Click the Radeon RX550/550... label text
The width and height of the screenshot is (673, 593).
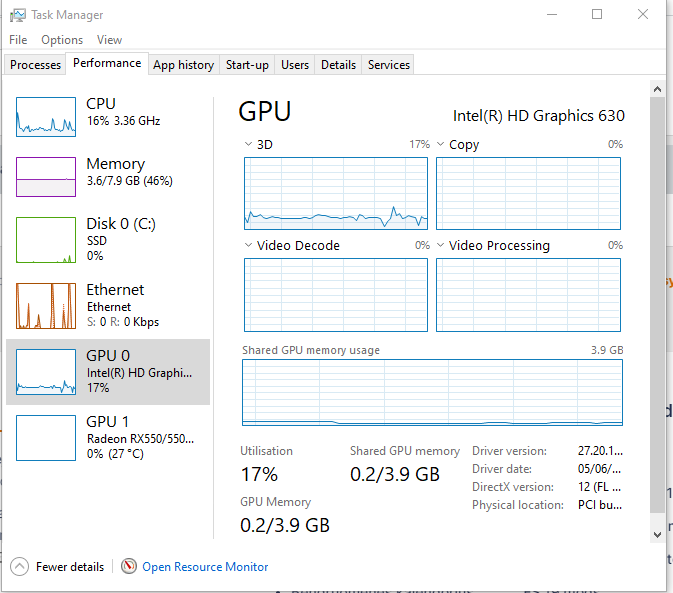pyautogui.click(x=140, y=439)
